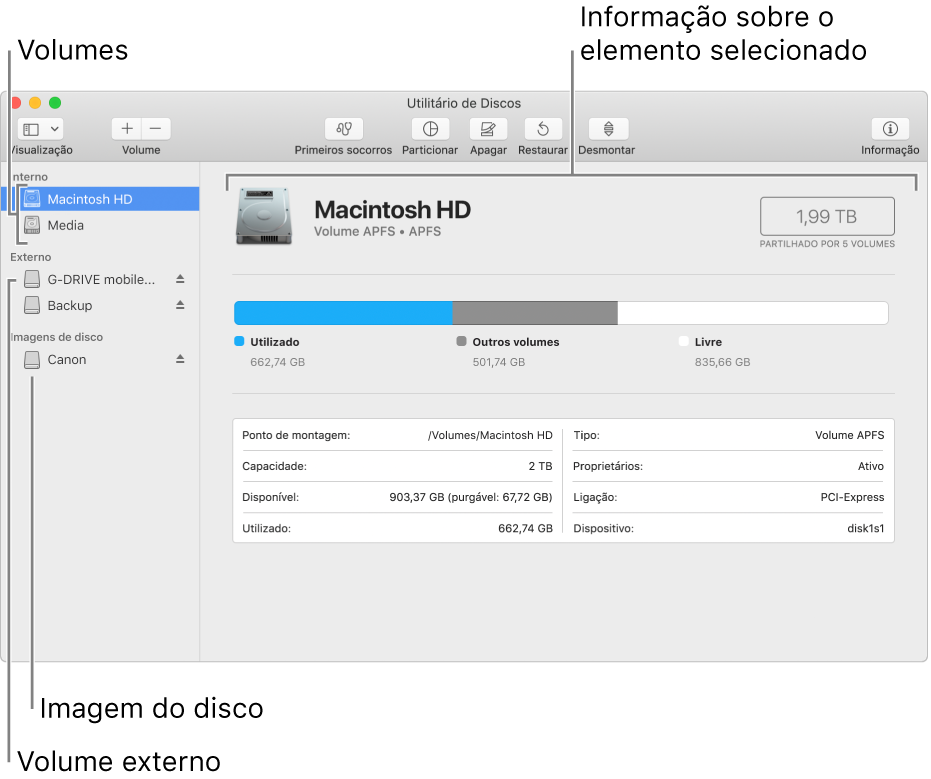The image size is (931, 779).
Task: Click the Desmontar unmount icon
Action: tap(608, 129)
